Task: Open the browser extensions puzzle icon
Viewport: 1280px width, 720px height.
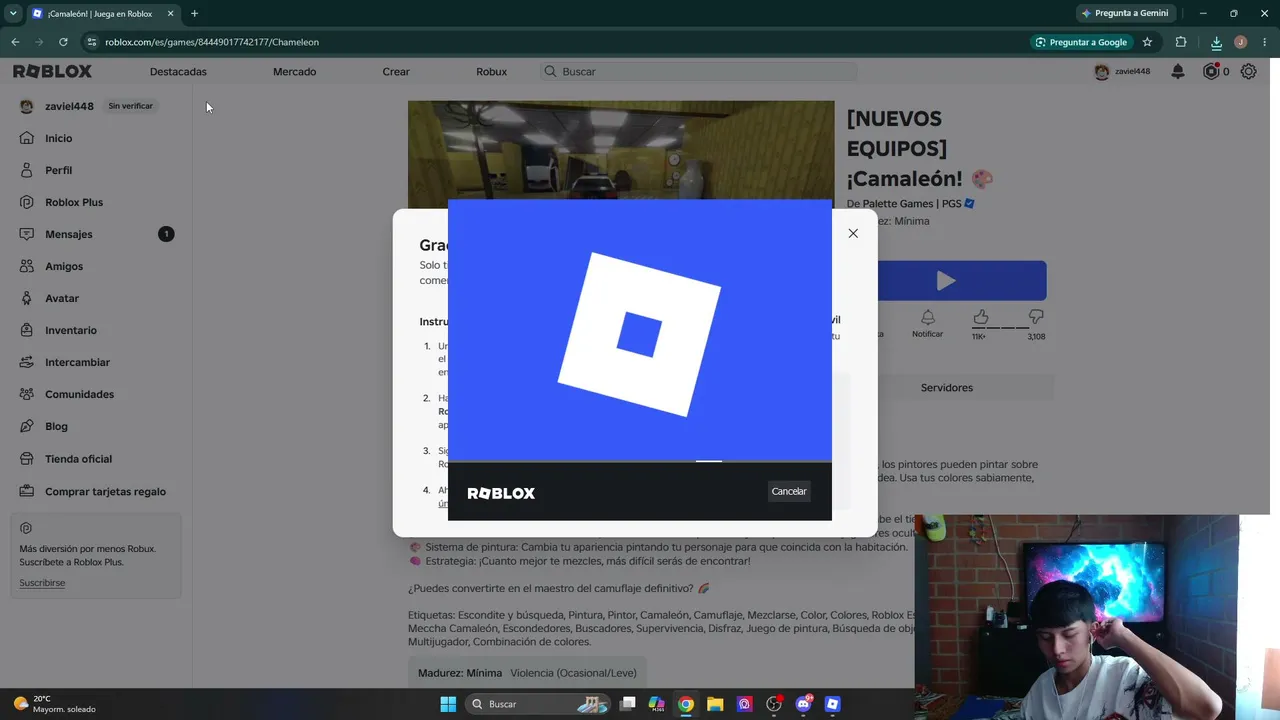Action: [x=1181, y=42]
